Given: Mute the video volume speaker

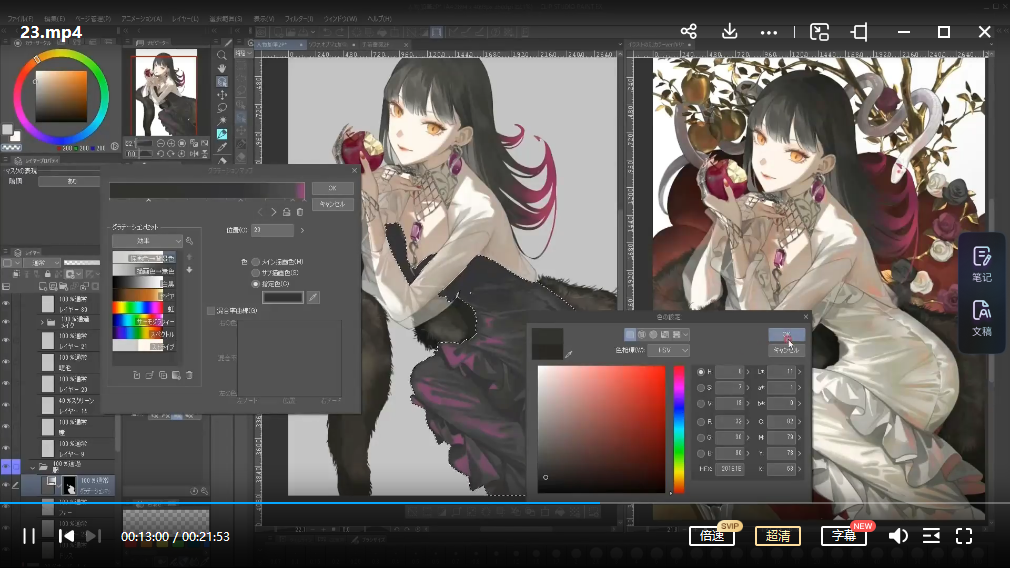Looking at the screenshot, I should coord(899,536).
